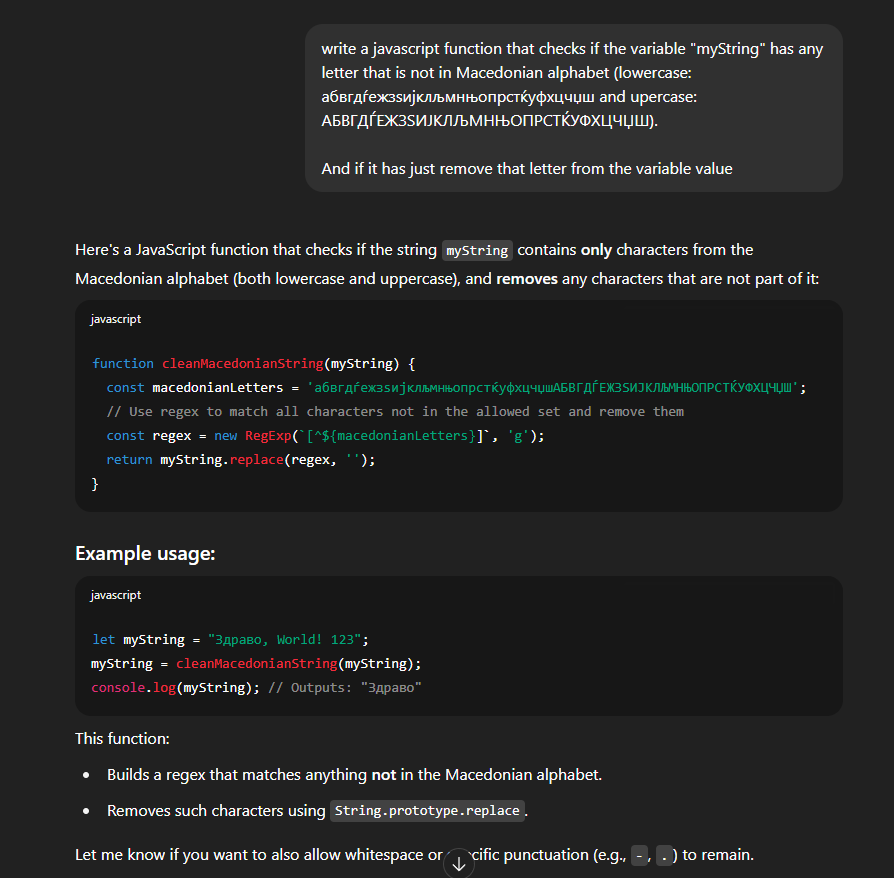Click the scroll-to-bottom arrow button
894x879 pixels.
(459, 864)
